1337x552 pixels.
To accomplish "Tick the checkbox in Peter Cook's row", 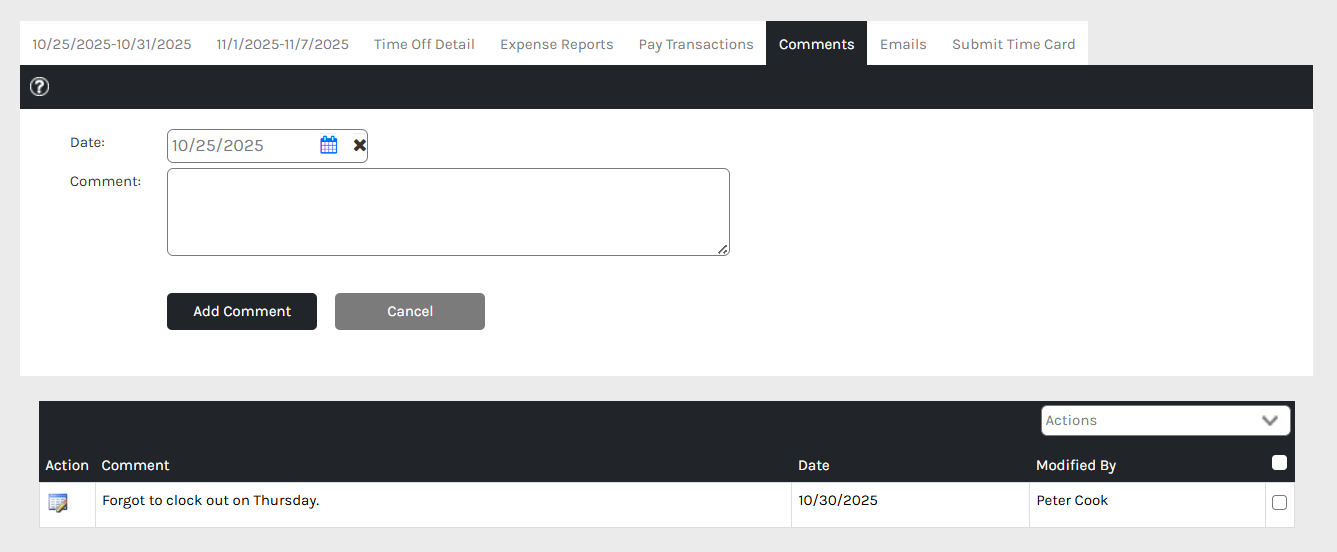I will (1279, 503).
